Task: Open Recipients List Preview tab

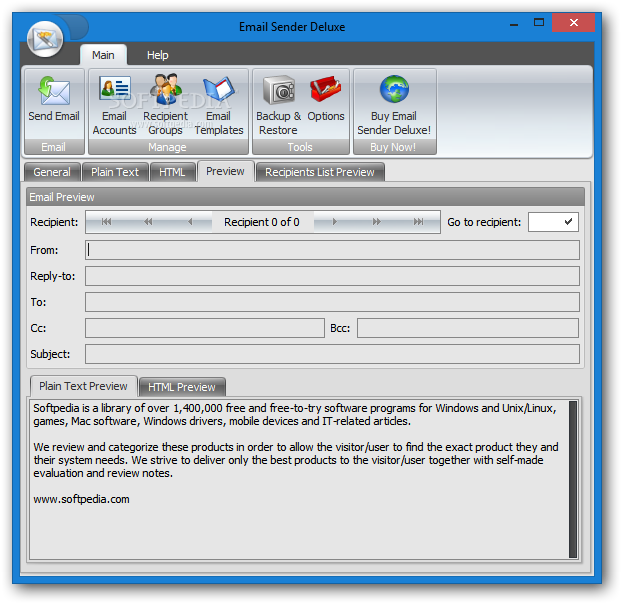Action: tap(320, 172)
